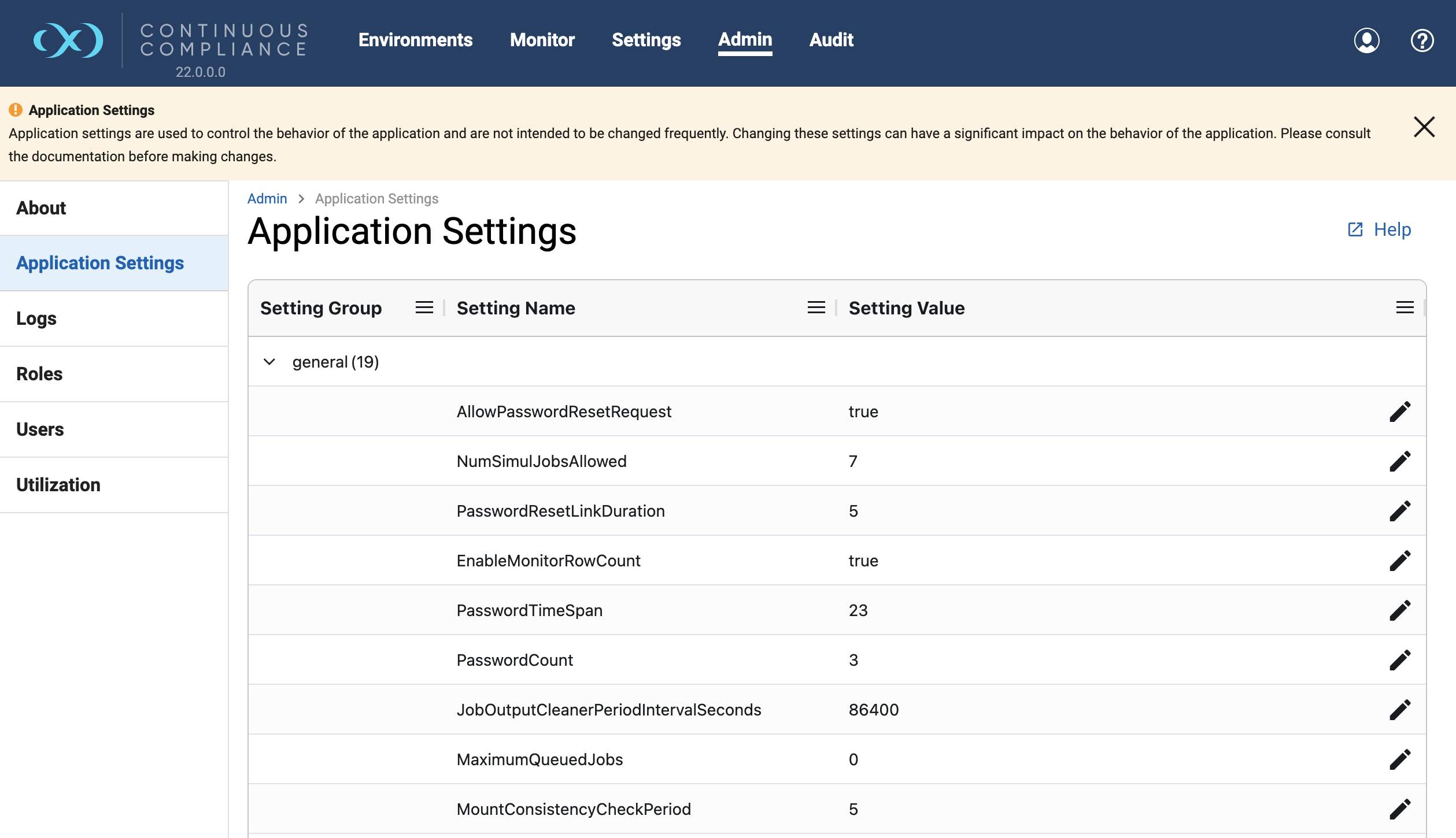This screenshot has width=1456, height=838.
Task: Open Setting Value column menu
Action: pos(1405,307)
